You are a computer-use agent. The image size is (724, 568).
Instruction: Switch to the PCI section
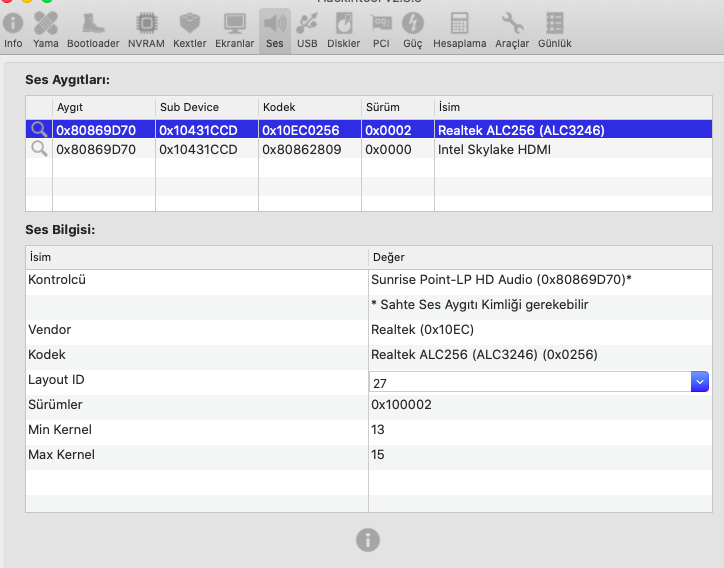pyautogui.click(x=381, y=28)
